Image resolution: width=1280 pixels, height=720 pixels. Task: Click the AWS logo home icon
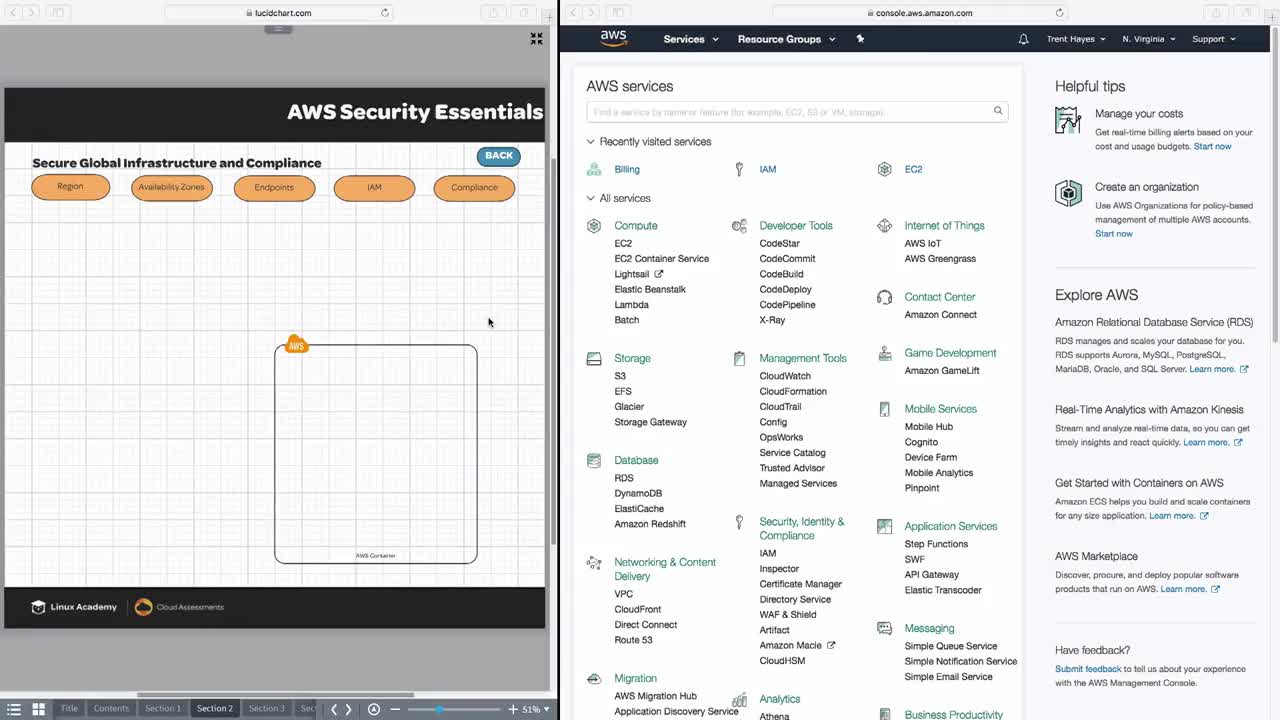(x=614, y=38)
